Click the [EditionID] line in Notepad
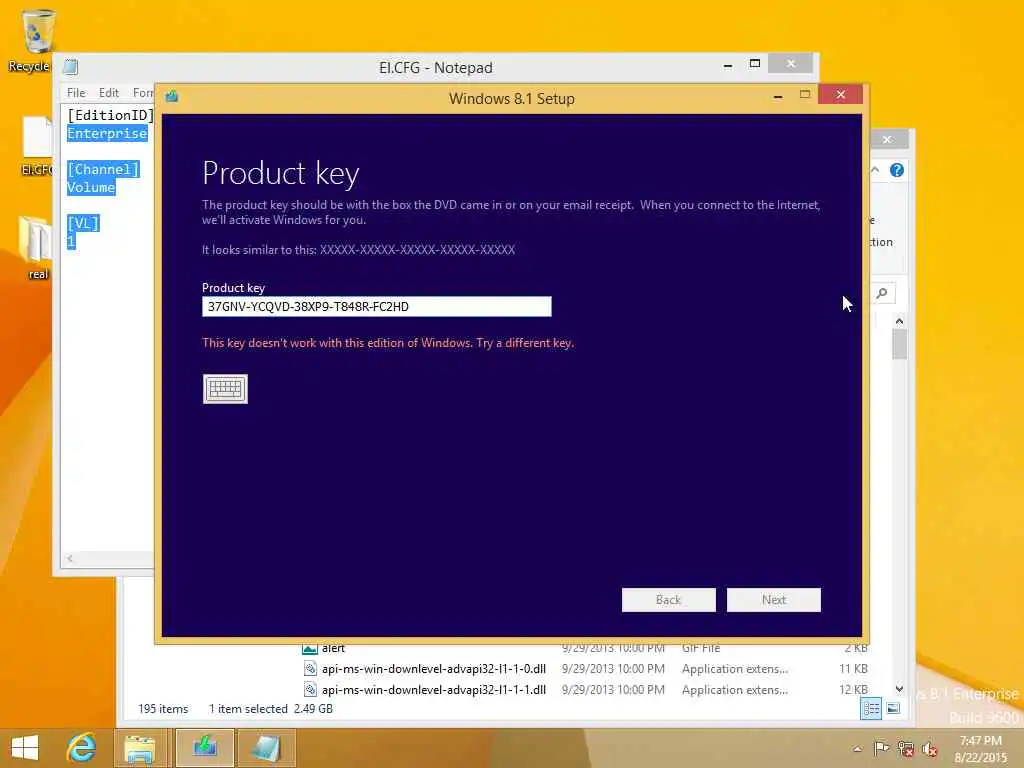 110,115
